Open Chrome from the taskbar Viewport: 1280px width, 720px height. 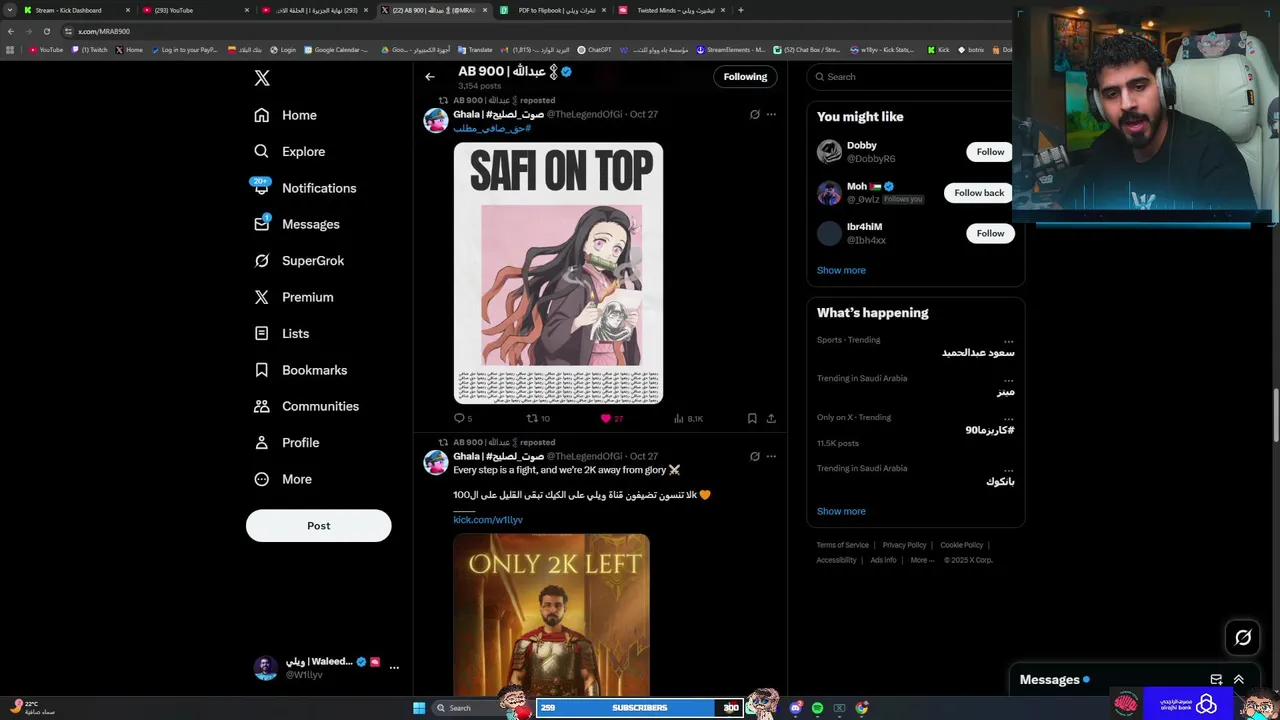click(862, 708)
